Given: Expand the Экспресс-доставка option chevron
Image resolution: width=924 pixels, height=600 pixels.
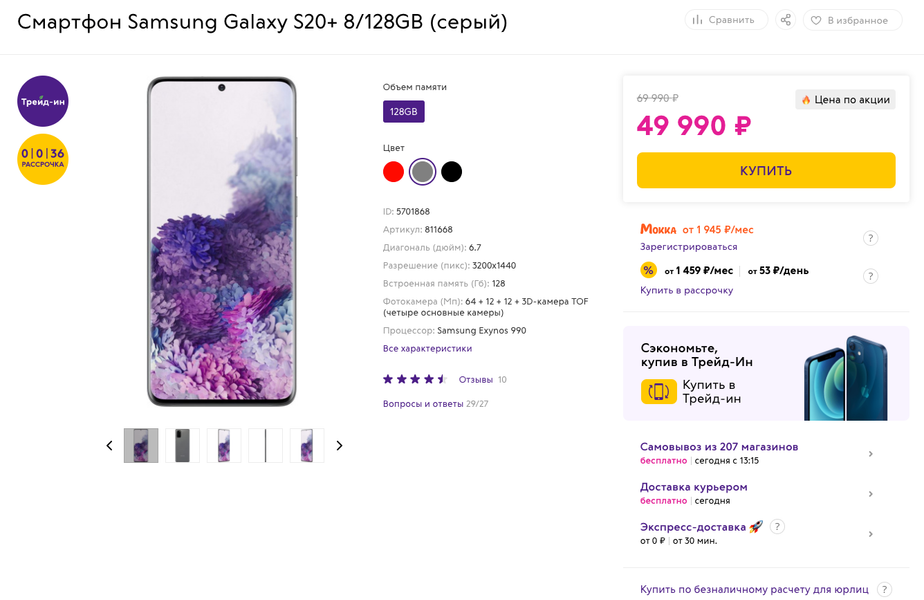Looking at the screenshot, I should 870,534.
